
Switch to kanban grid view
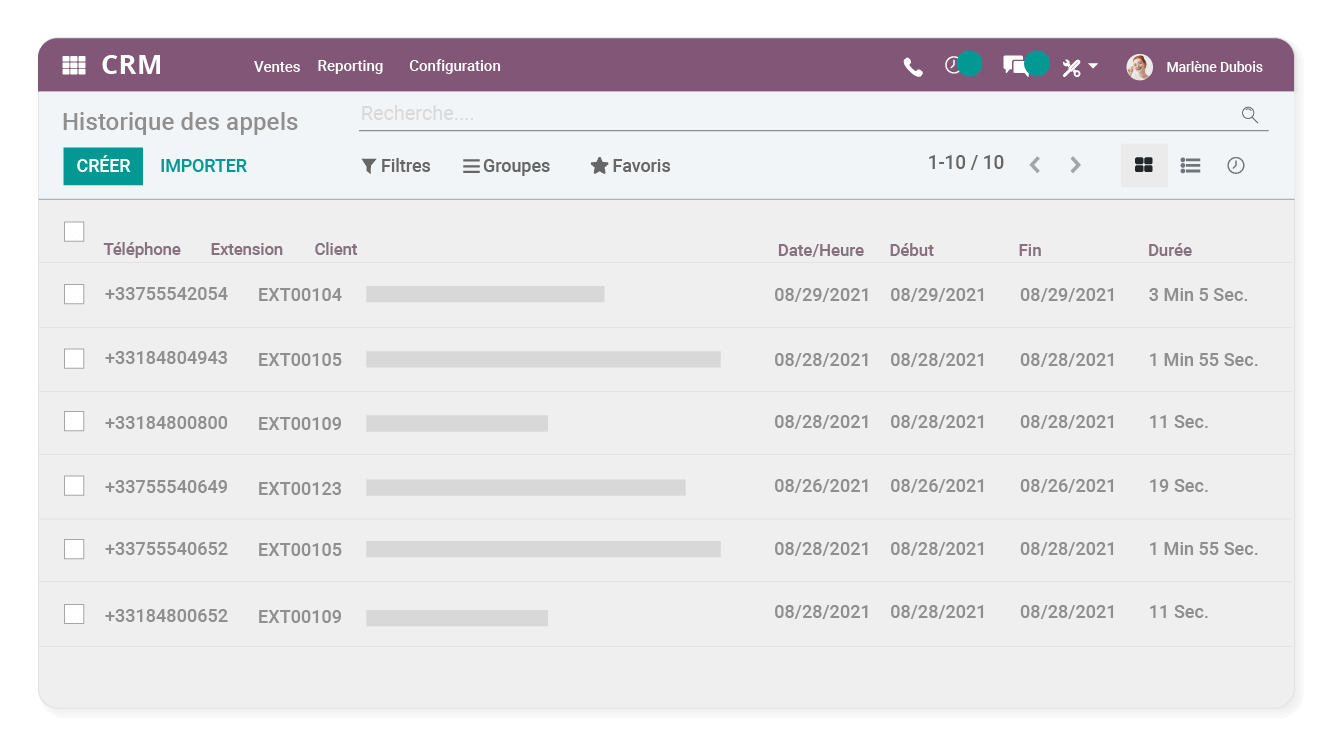point(1143,165)
